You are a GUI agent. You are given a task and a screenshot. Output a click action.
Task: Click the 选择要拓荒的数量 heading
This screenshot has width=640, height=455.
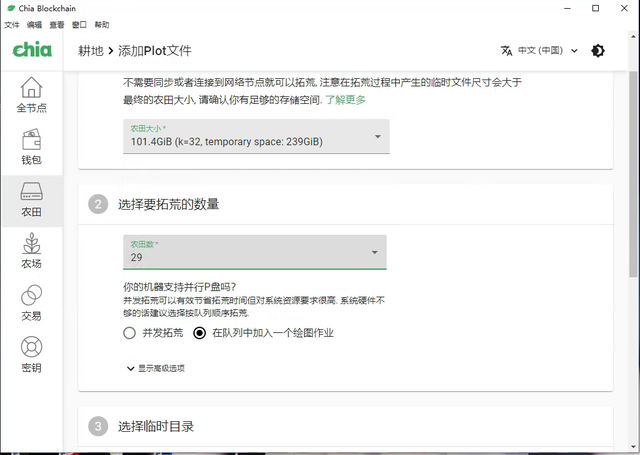point(169,204)
